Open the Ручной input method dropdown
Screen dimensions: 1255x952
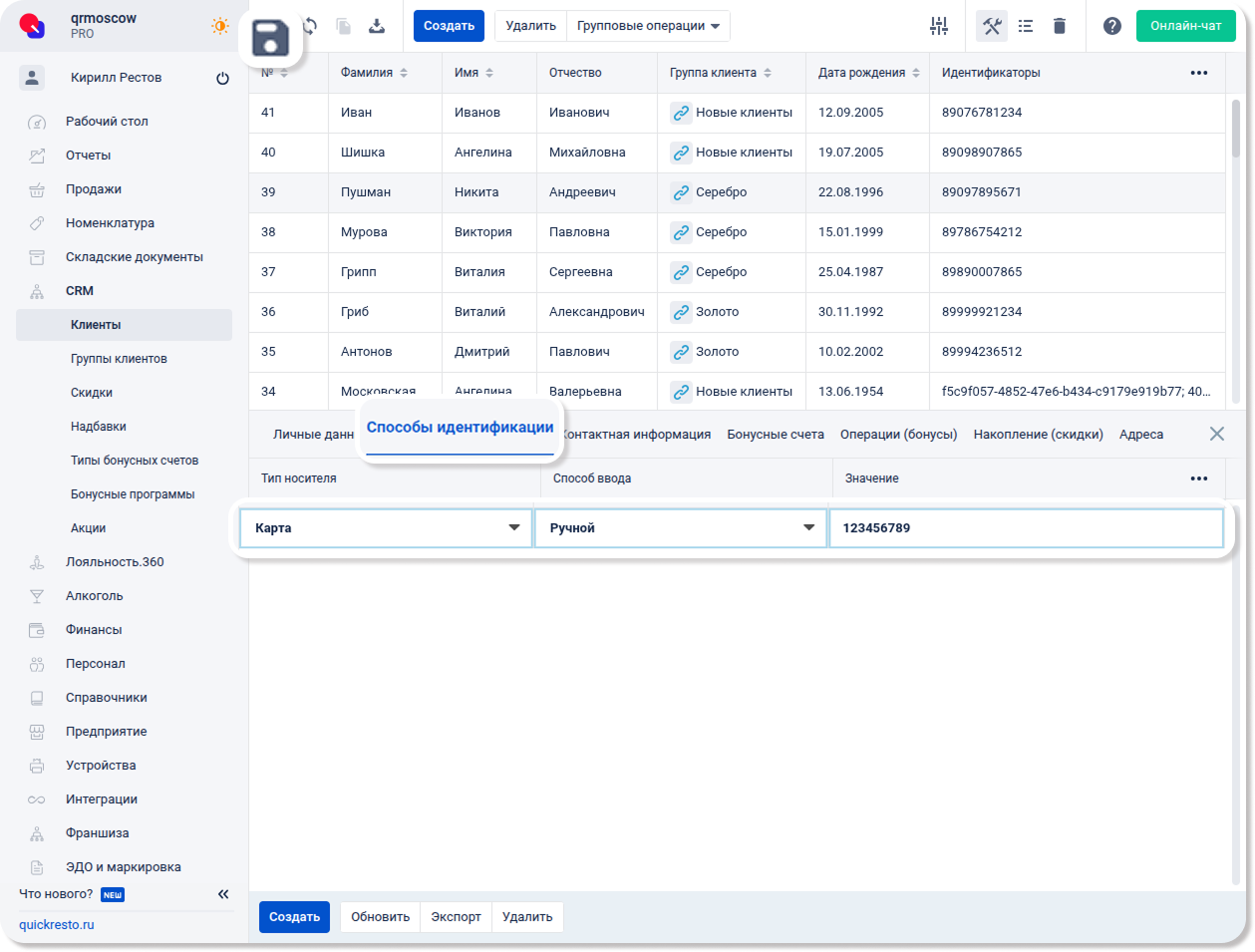pos(681,528)
